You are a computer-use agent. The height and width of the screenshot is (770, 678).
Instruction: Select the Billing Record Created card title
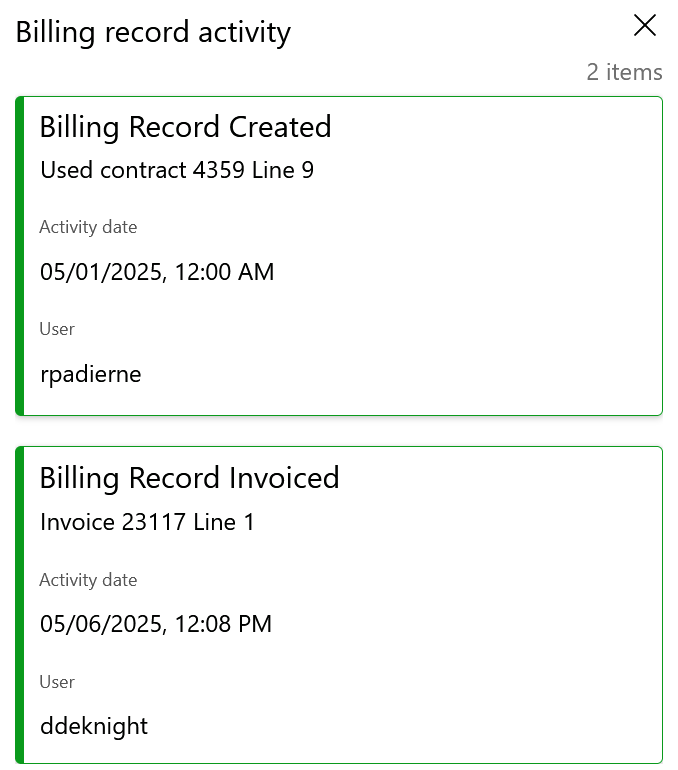click(186, 128)
